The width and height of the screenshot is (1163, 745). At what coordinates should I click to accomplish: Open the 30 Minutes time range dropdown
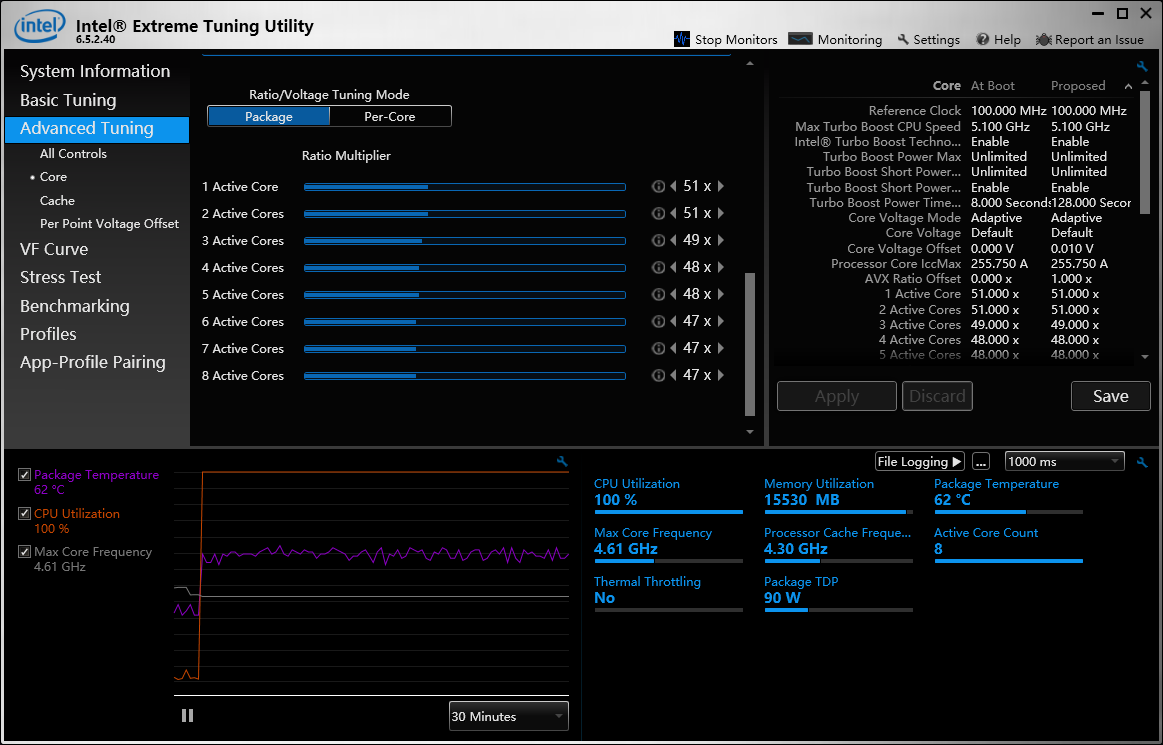tap(508, 716)
